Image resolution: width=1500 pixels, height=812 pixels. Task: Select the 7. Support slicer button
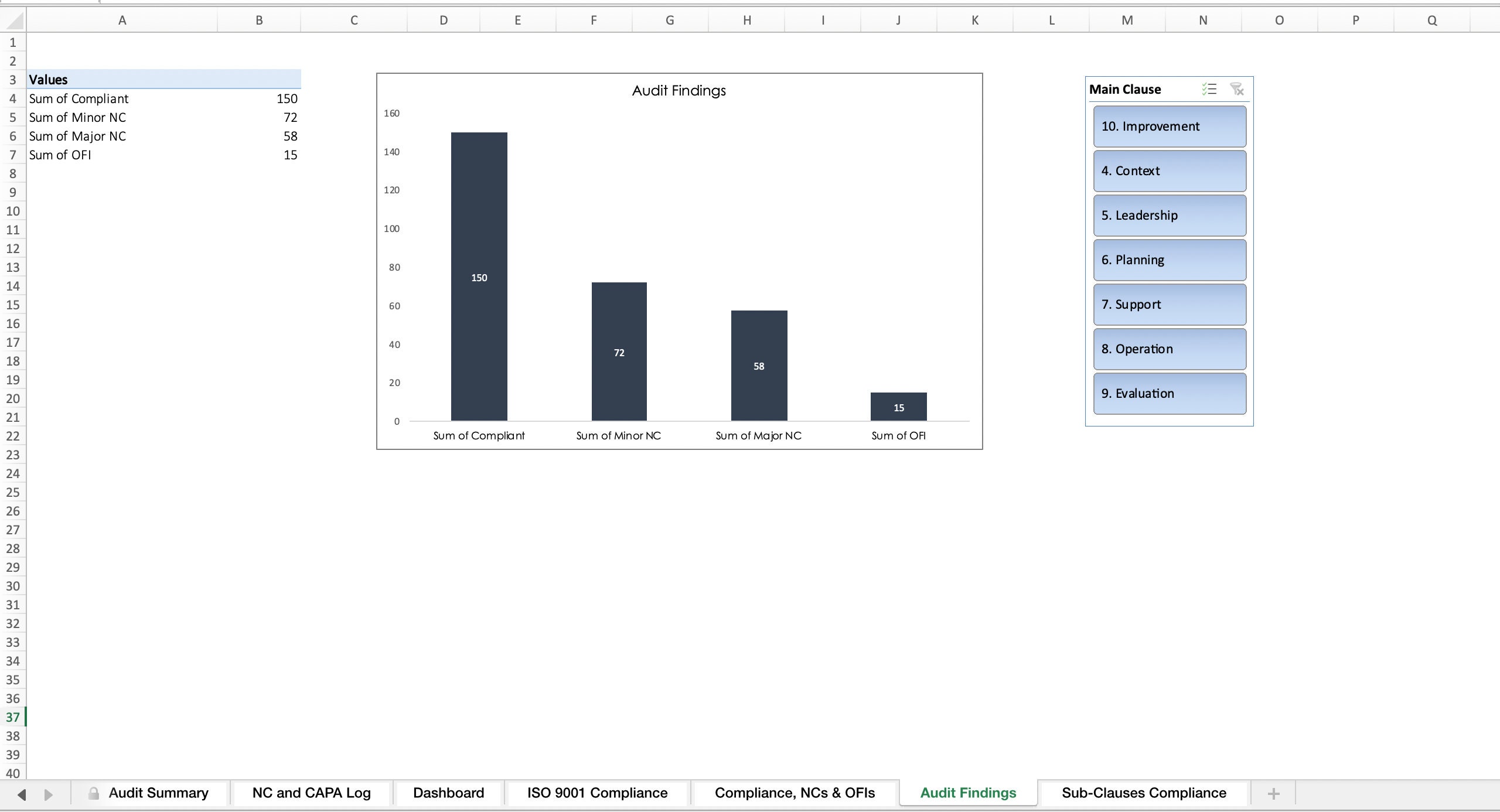click(1169, 304)
